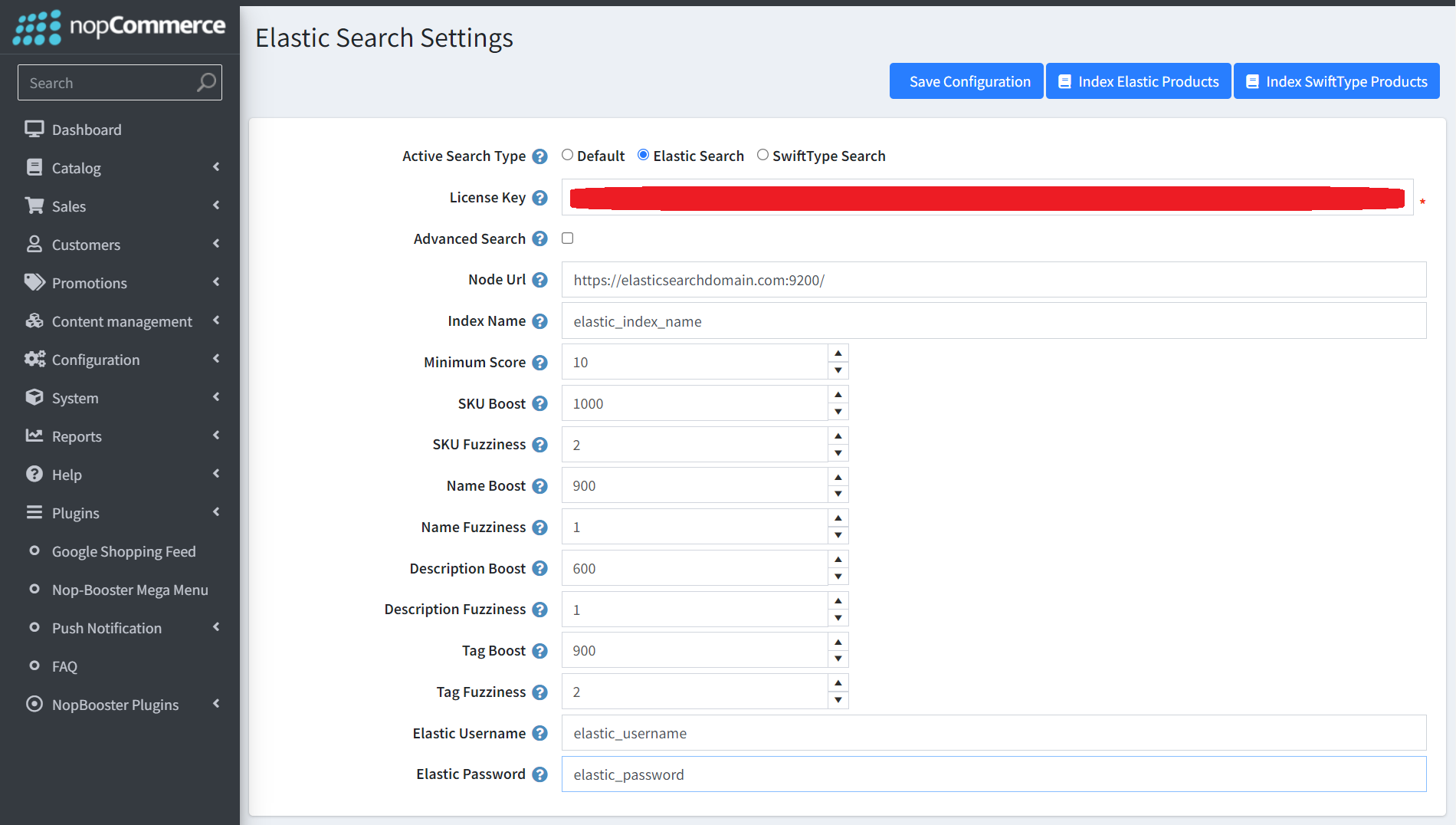
Task: Increase SKU Fuzziness with up arrow
Action: 838,436
